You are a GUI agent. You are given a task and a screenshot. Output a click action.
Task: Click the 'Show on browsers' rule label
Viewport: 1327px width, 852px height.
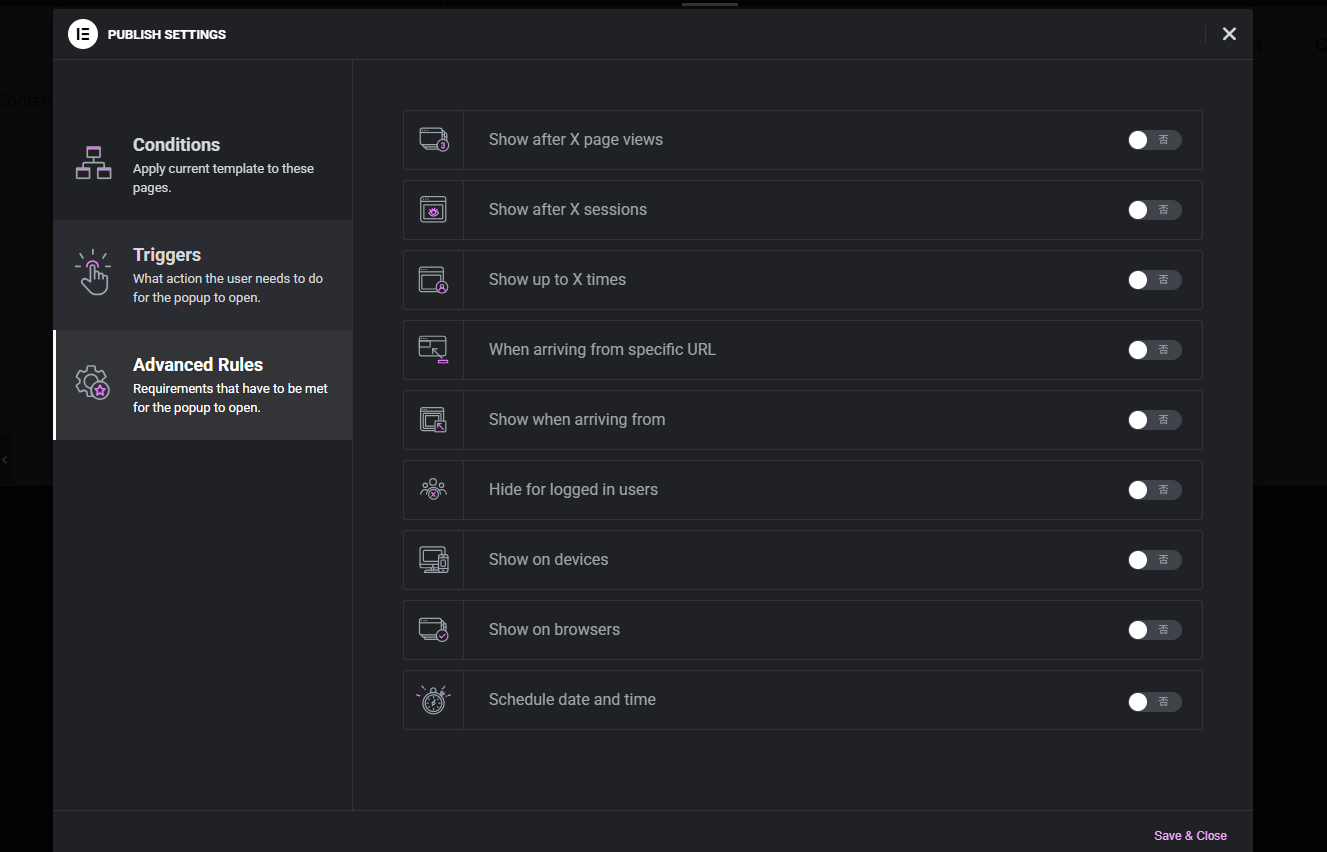554,630
